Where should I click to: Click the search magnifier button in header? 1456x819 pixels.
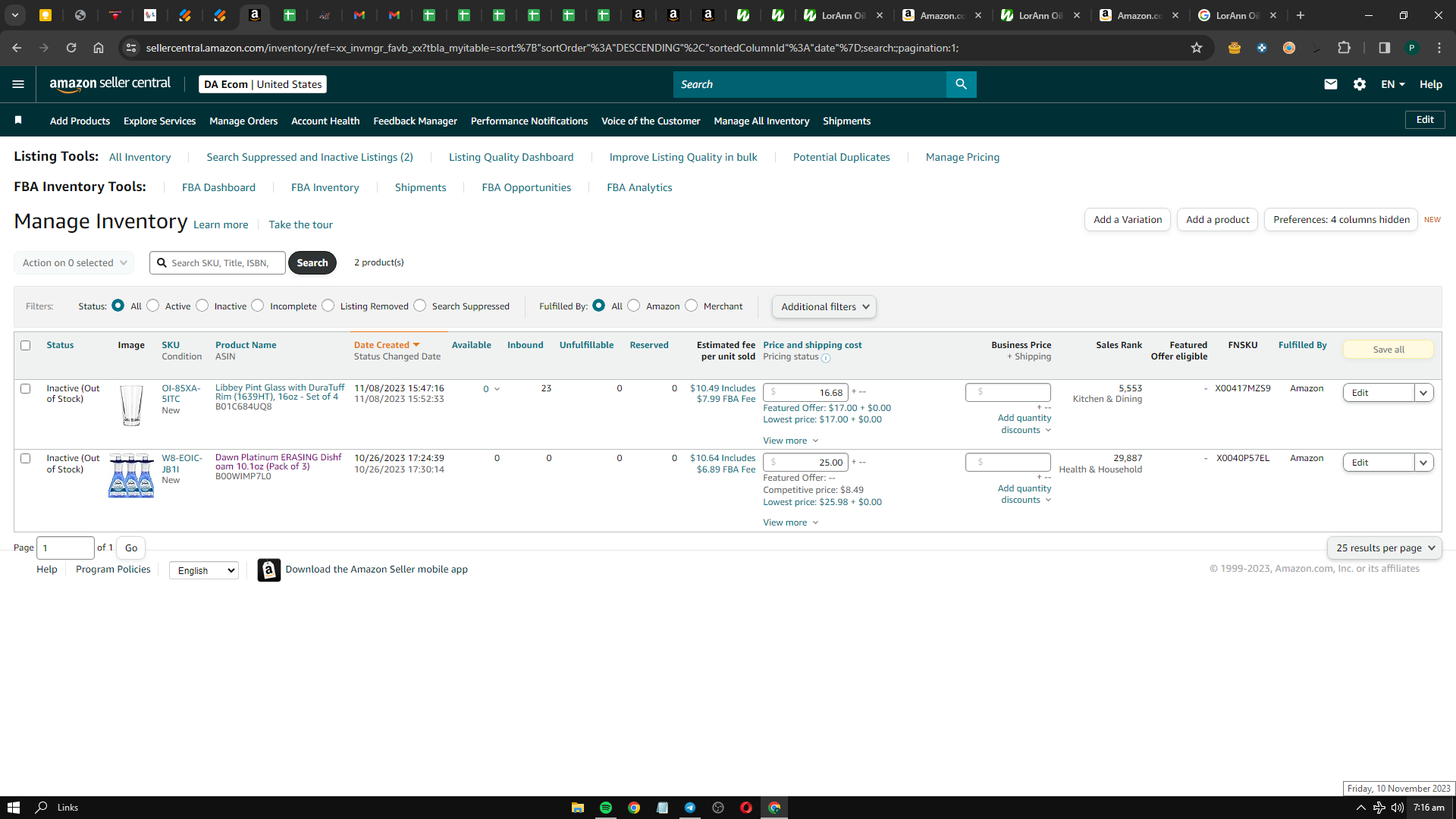click(x=961, y=84)
